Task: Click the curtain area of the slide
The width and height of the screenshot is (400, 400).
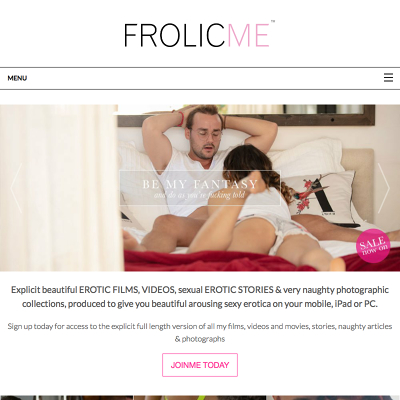Action: [60, 188]
